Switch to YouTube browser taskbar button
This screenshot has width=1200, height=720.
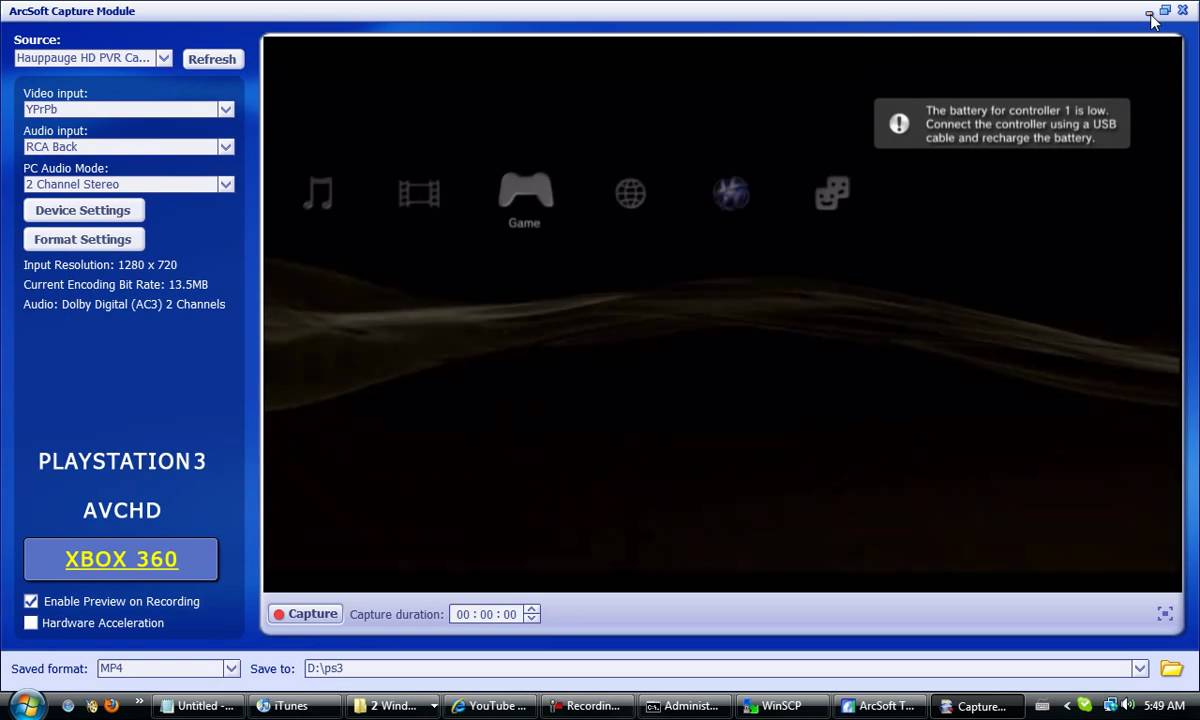tap(489, 705)
